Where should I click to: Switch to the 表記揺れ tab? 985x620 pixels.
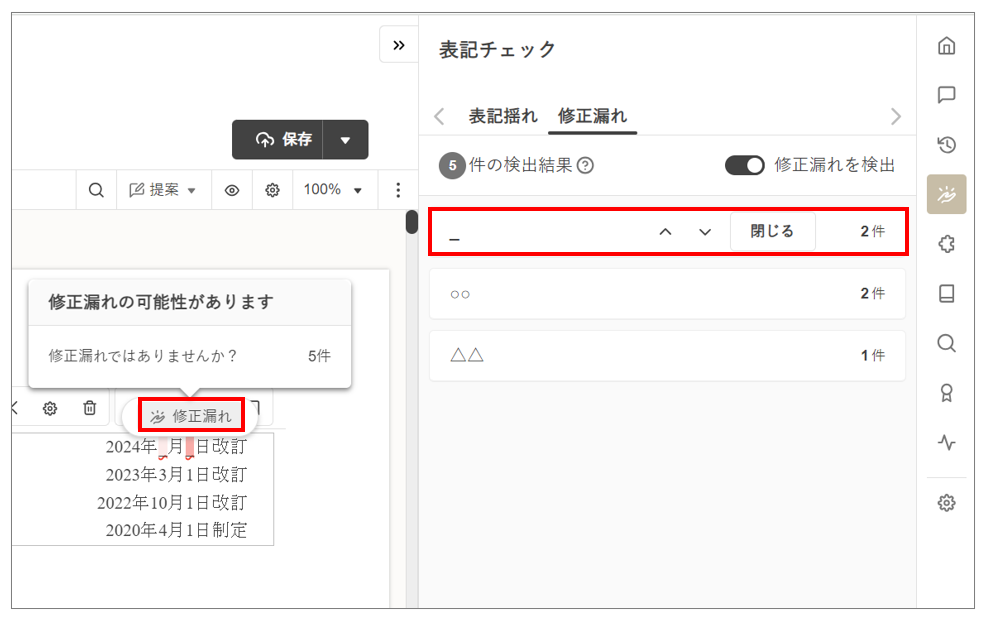[x=503, y=116]
